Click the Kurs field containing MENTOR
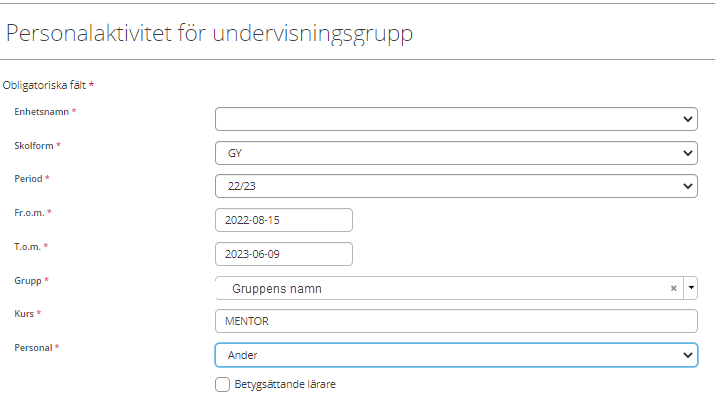 point(456,321)
